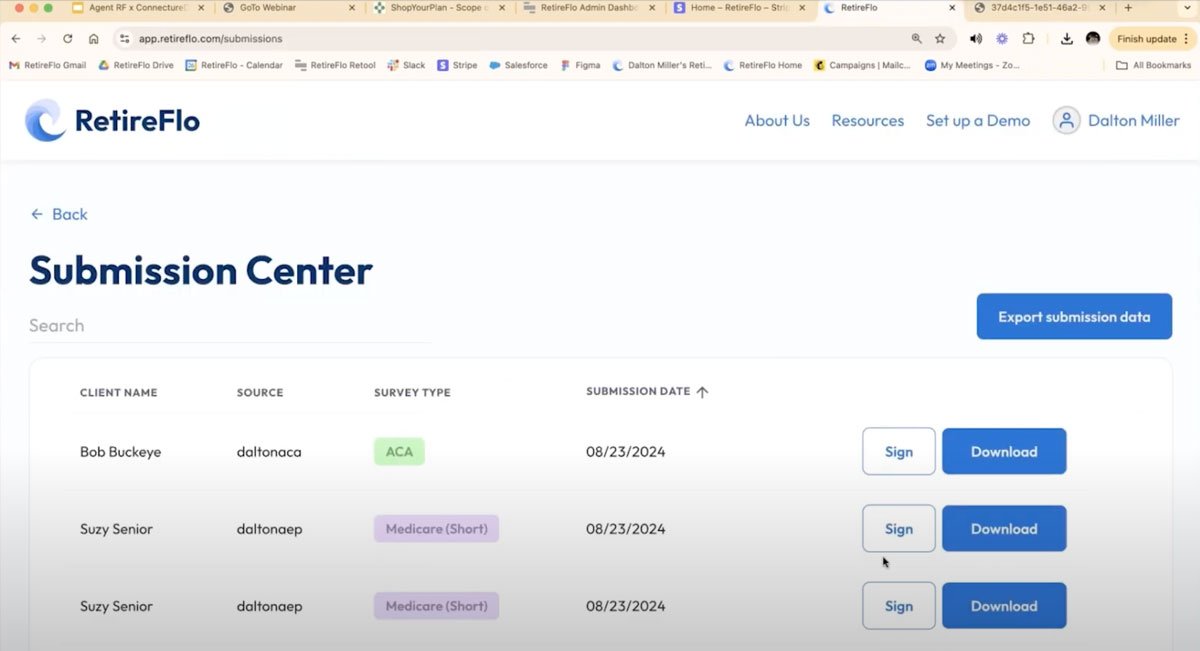Select the Bob Buckeye client name
This screenshot has height=651, width=1200.
tap(120, 452)
